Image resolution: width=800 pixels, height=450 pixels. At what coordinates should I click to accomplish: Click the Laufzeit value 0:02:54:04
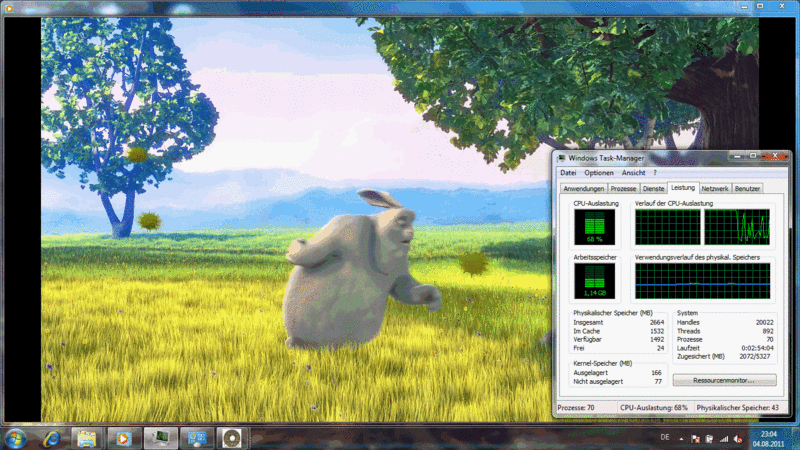point(757,348)
